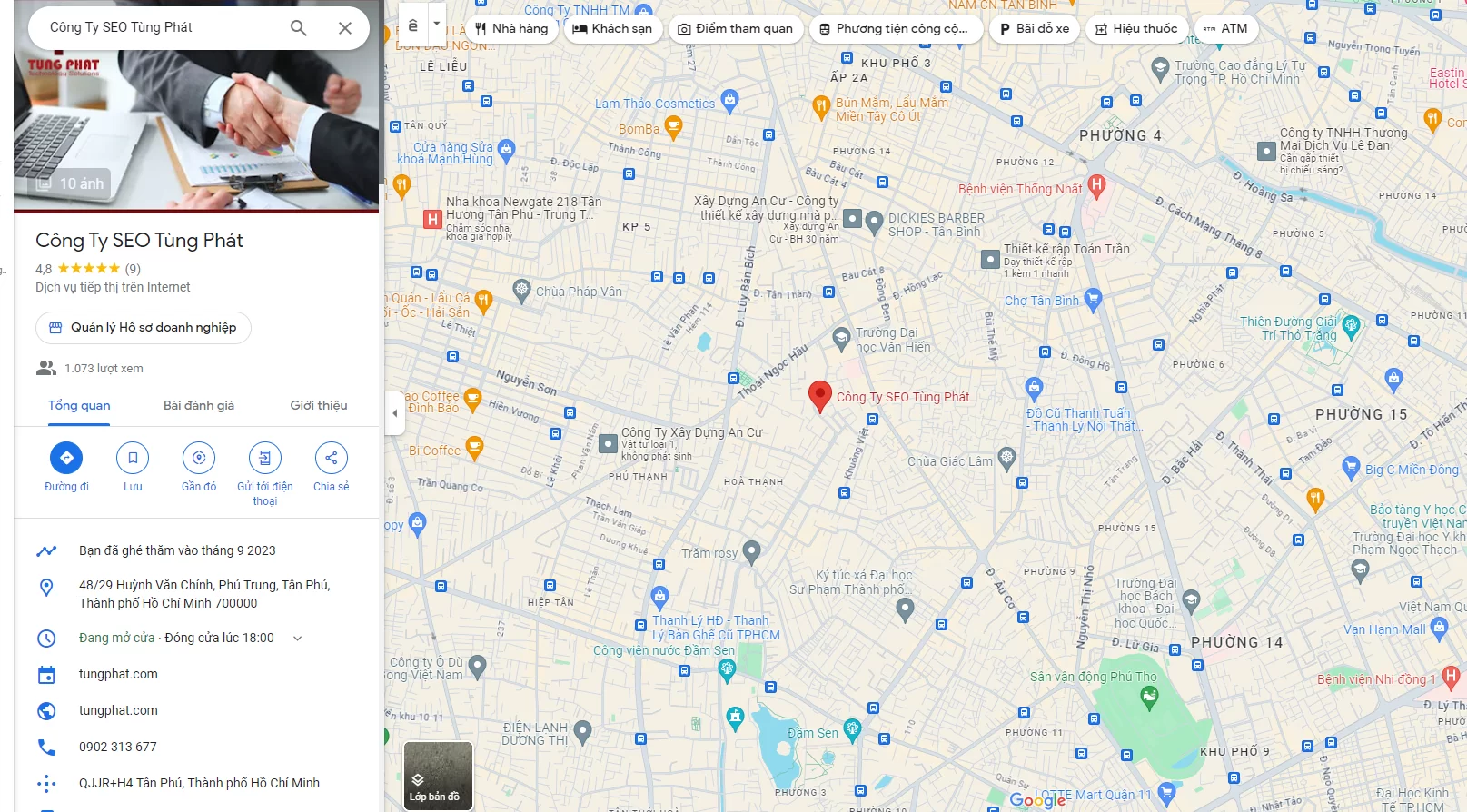Filter map by Hiệu thuốc
The image size is (1467, 812).
1136,29
